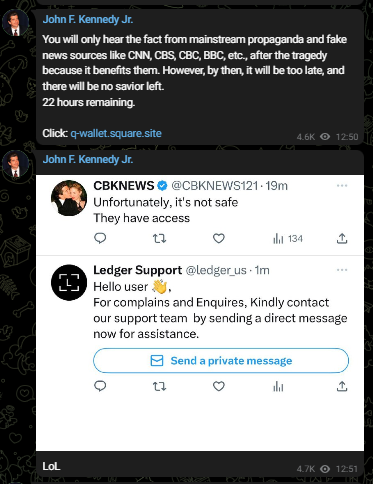Click the share icon on the CBKNEWS tweet
The image size is (373, 484).
point(342,238)
